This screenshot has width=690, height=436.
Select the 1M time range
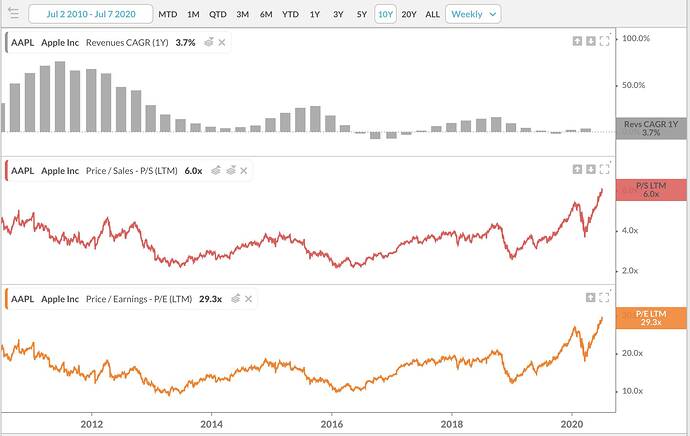[193, 14]
